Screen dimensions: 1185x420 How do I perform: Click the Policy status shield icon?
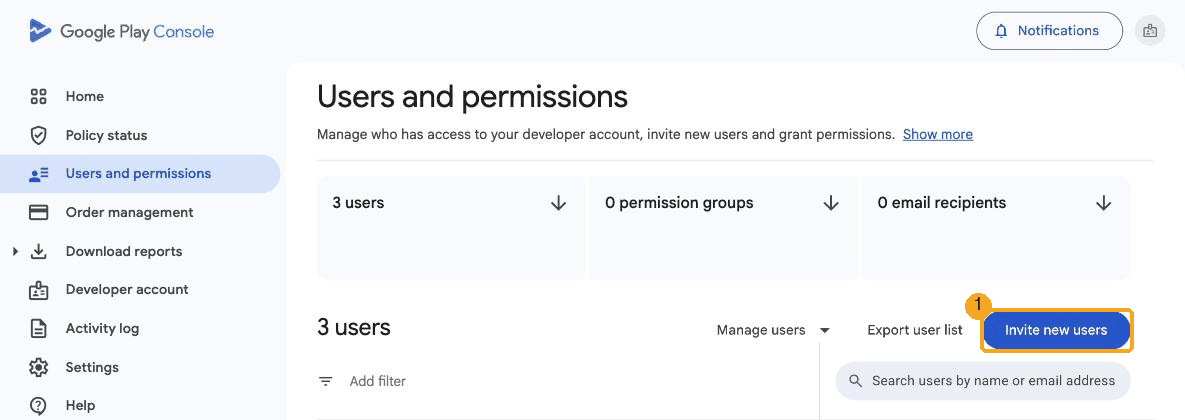tap(38, 135)
